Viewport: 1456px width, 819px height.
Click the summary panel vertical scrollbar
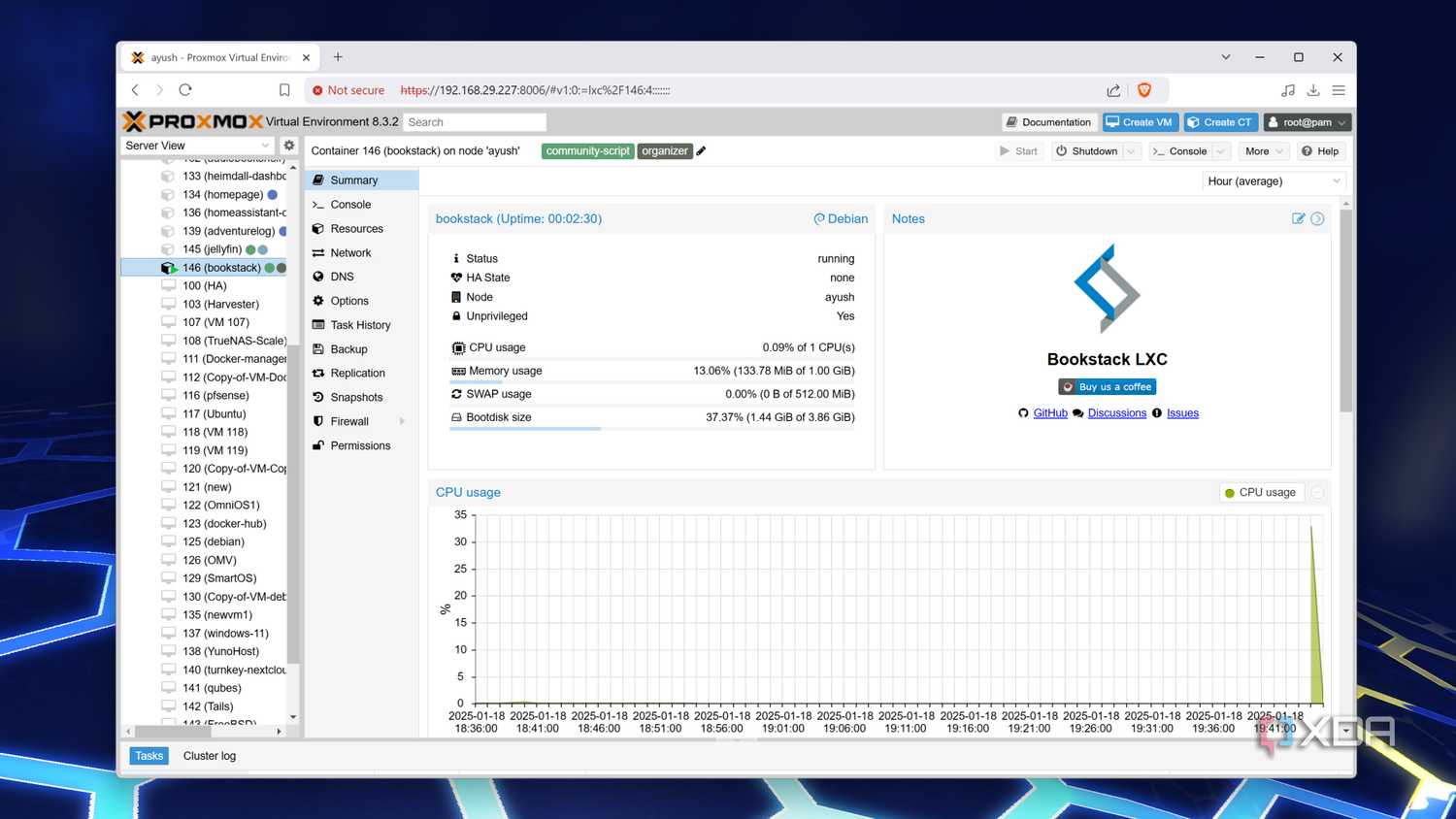pos(1345,311)
